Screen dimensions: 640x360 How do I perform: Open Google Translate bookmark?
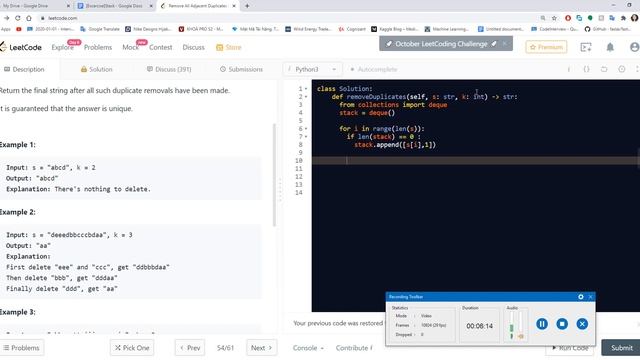click(100, 29)
